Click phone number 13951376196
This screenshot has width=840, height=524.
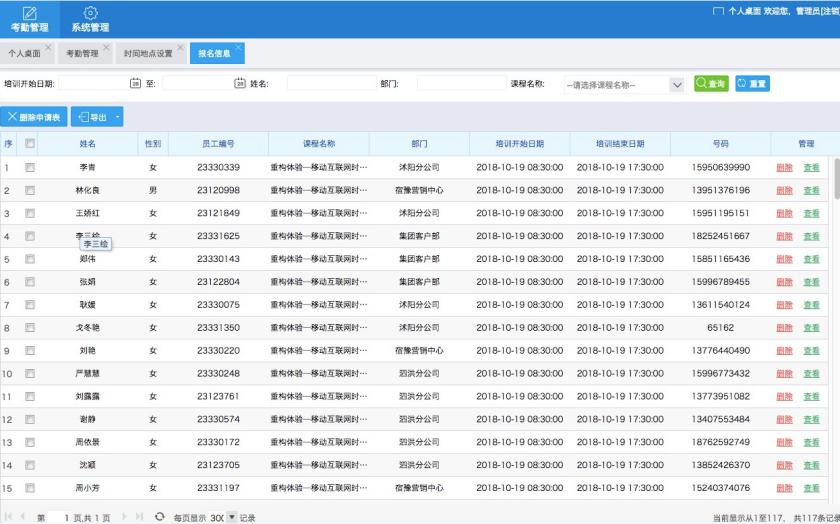point(721,190)
